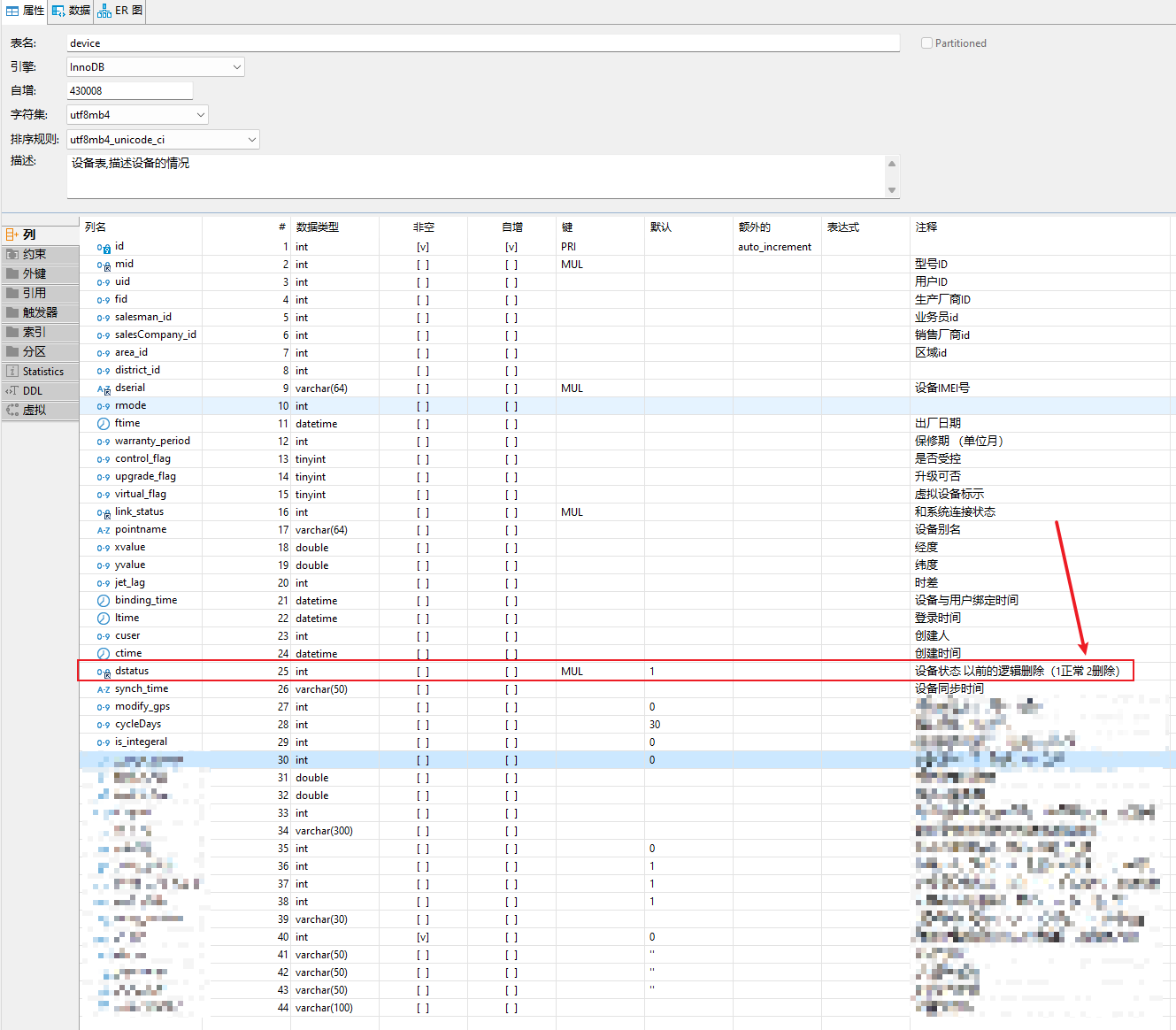The height and width of the screenshot is (1030, 1176).
Task: Open the 外键 section in sidebar
Action: pos(34,273)
